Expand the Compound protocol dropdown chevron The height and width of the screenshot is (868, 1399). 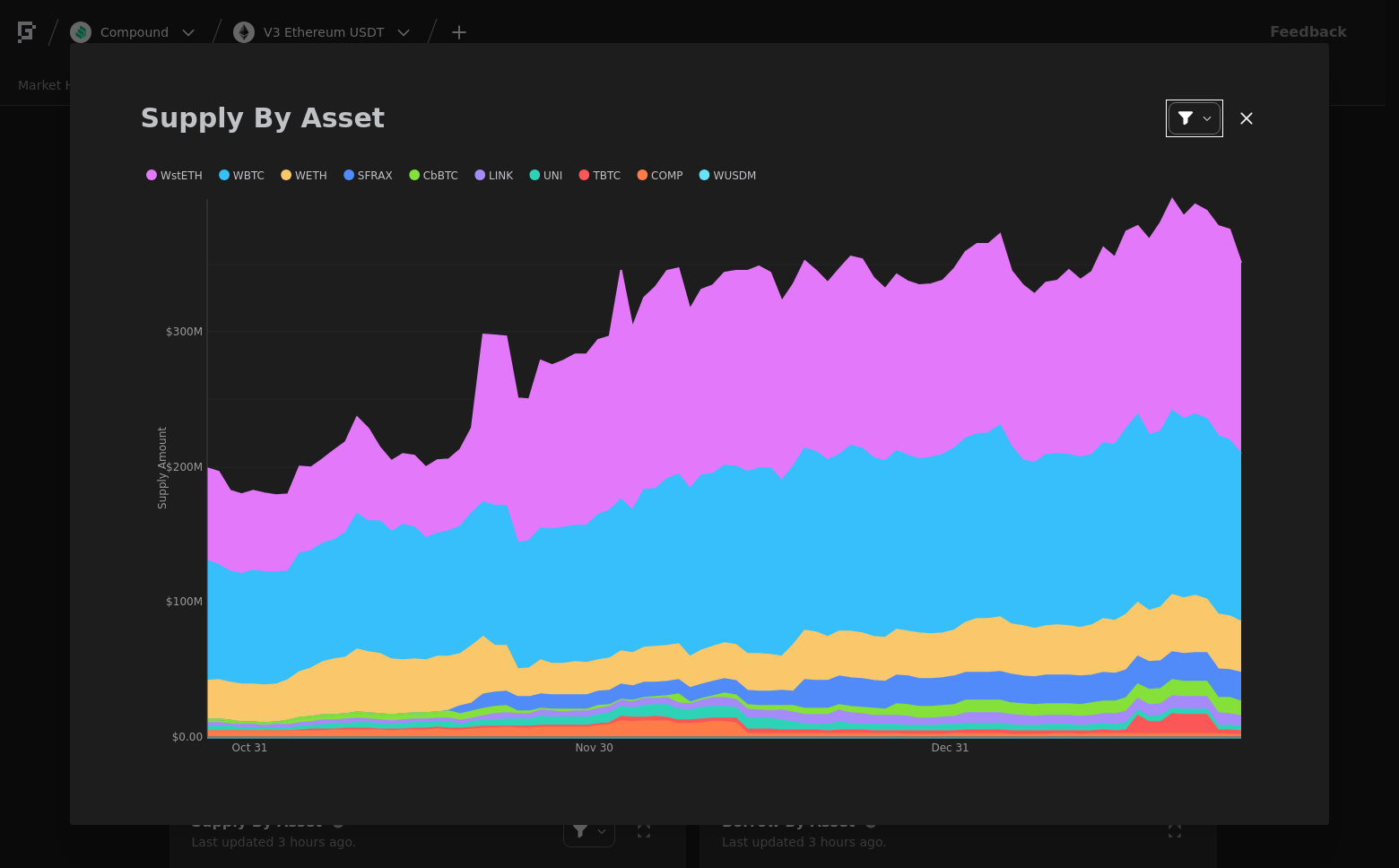point(188,32)
